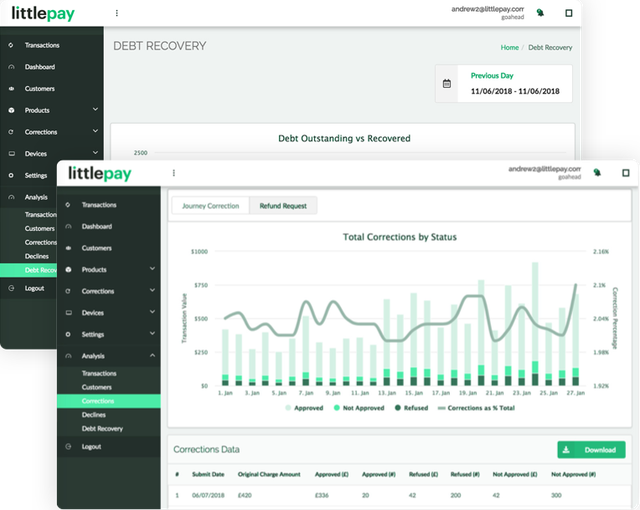Click the Customers icon in front window sidebar
The image size is (640, 510).
(68, 248)
